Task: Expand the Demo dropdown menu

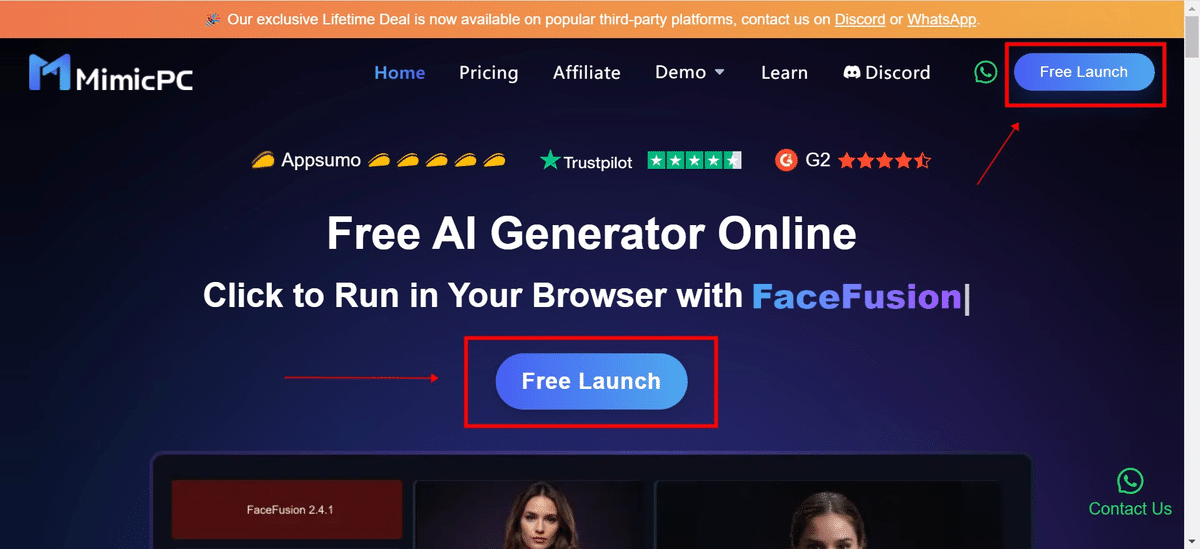Action: pos(690,72)
